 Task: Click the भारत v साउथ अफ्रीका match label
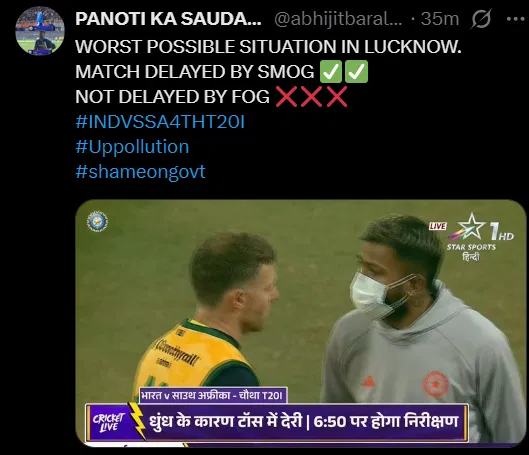click(213, 395)
